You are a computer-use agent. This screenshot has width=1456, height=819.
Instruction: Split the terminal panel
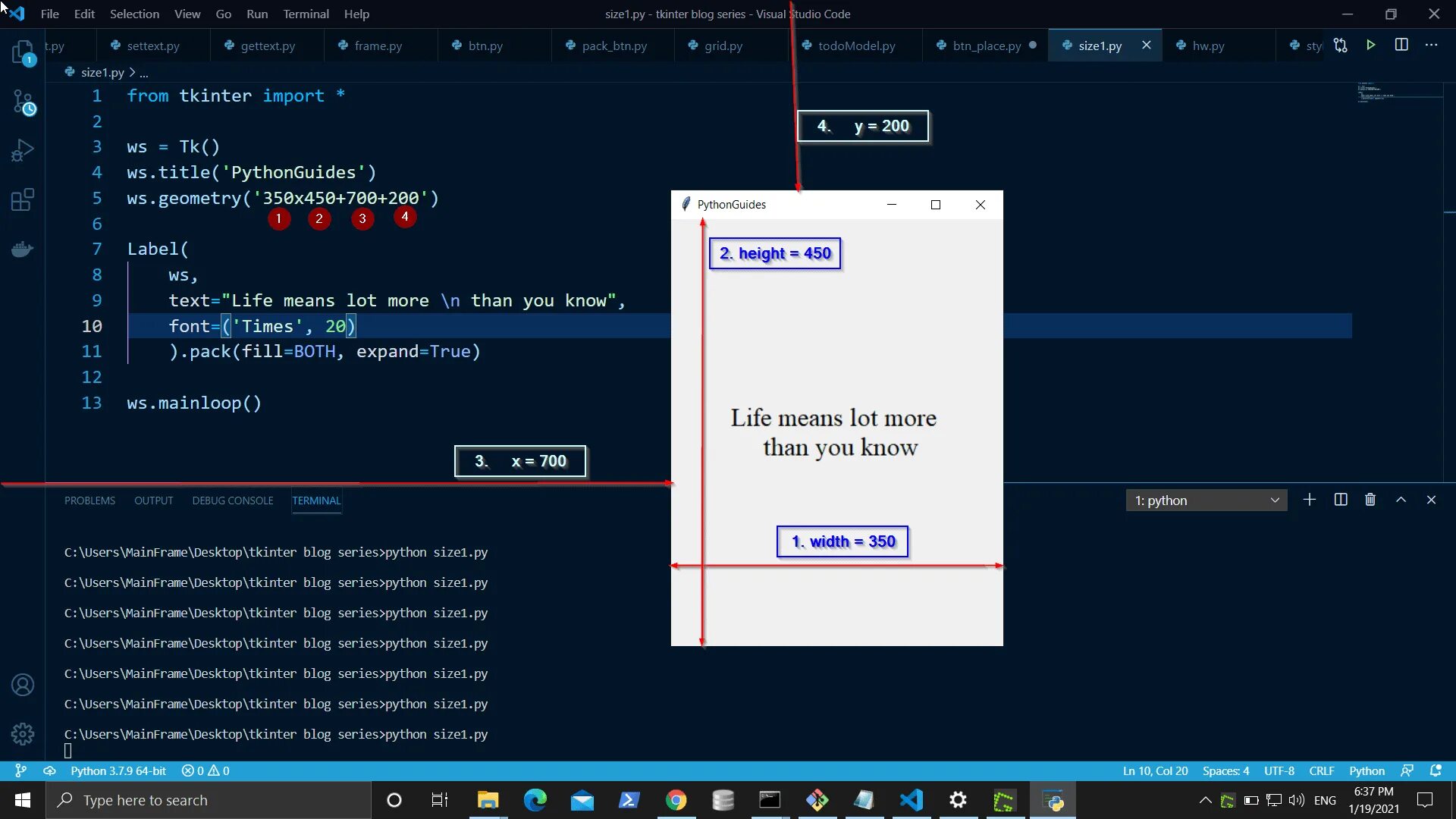point(1341,500)
